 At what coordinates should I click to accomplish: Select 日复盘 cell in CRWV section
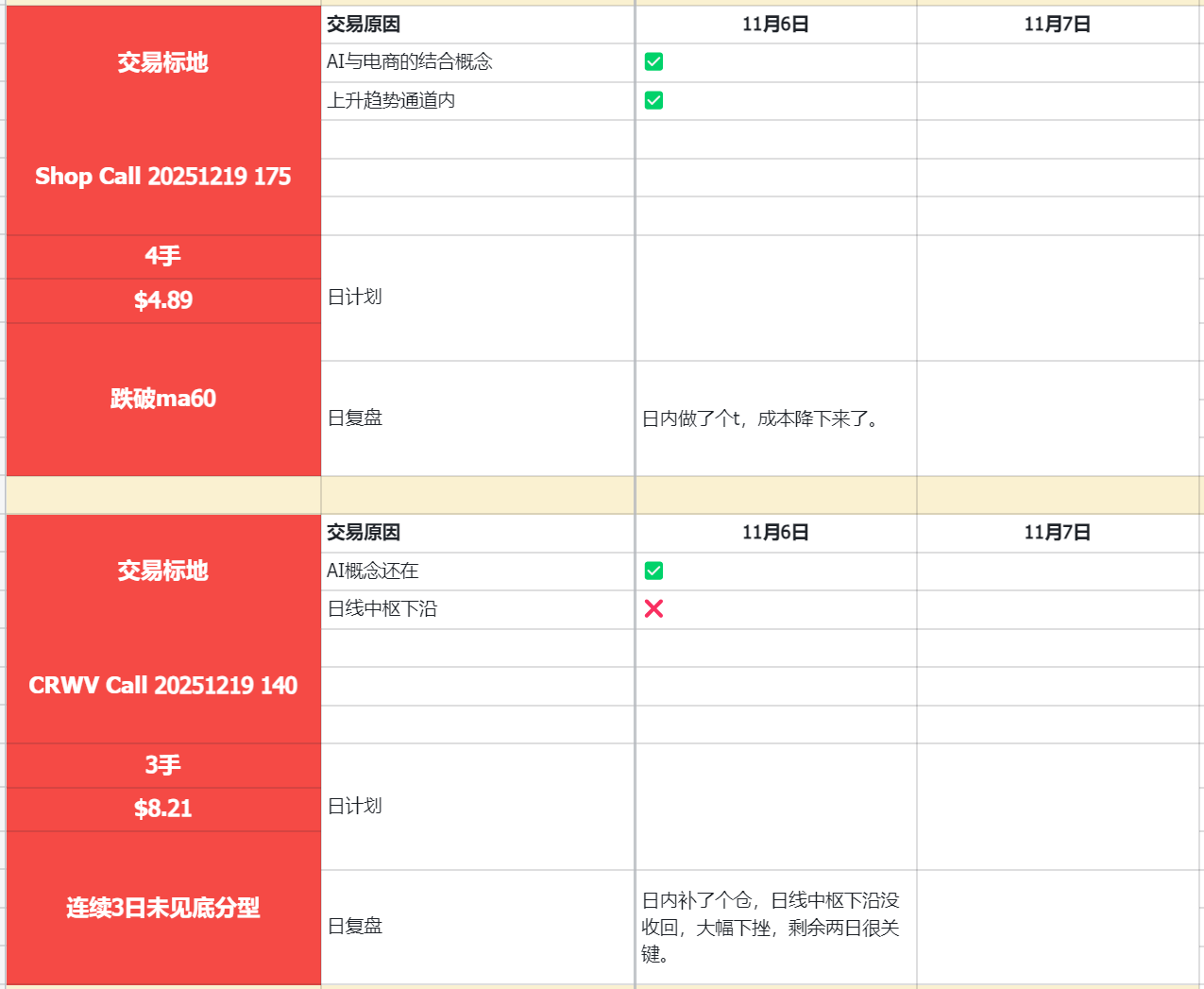pos(478,927)
